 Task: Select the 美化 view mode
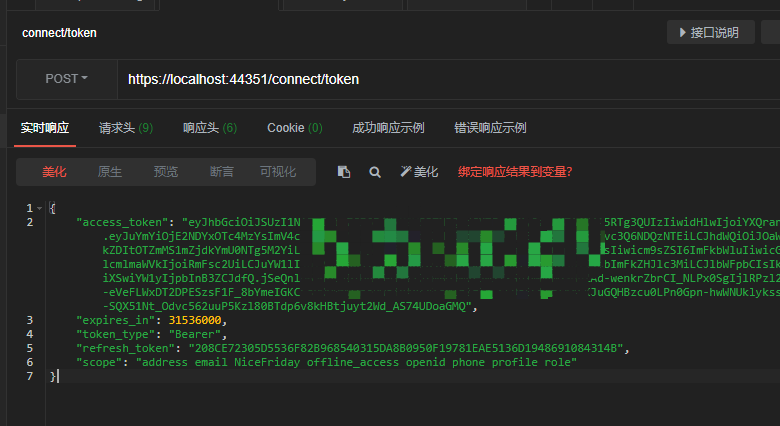click(x=54, y=172)
